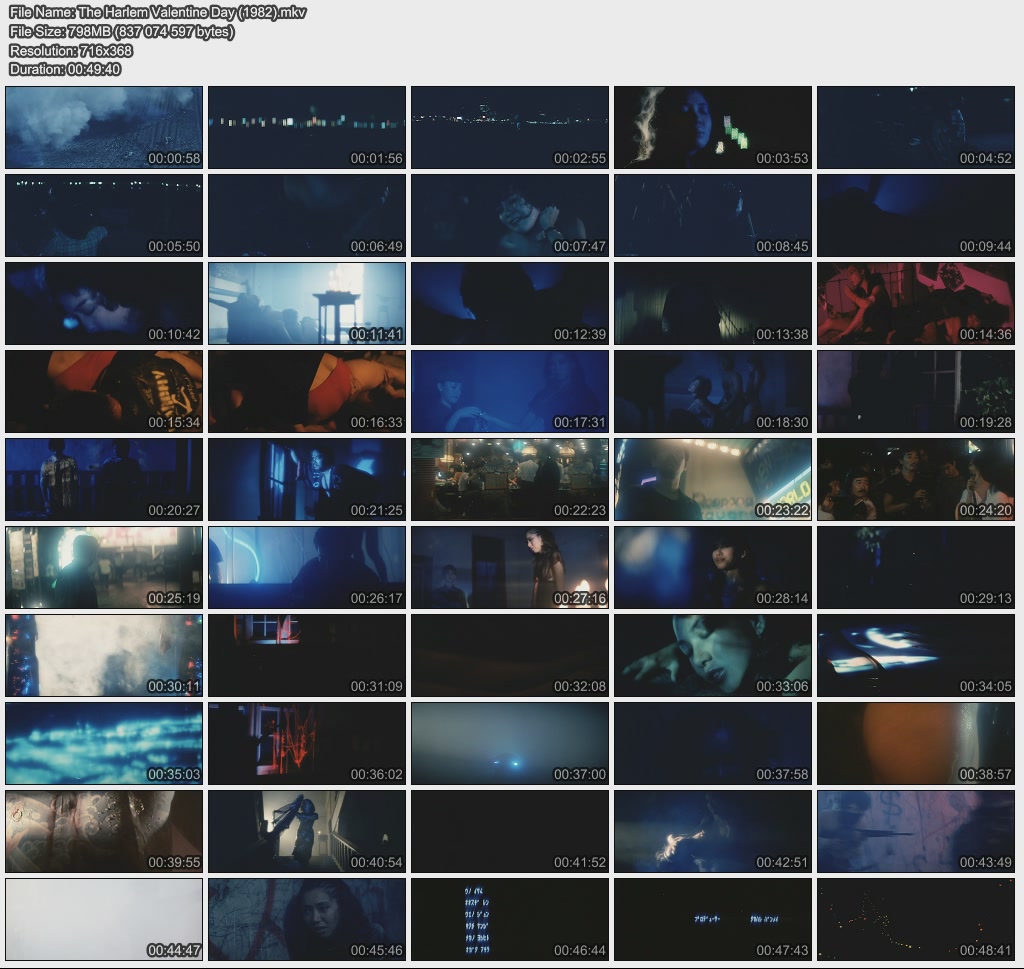Screen dimensions: 1024x969
Task: Select the orange frame at 00:38:57
Action: point(916,744)
